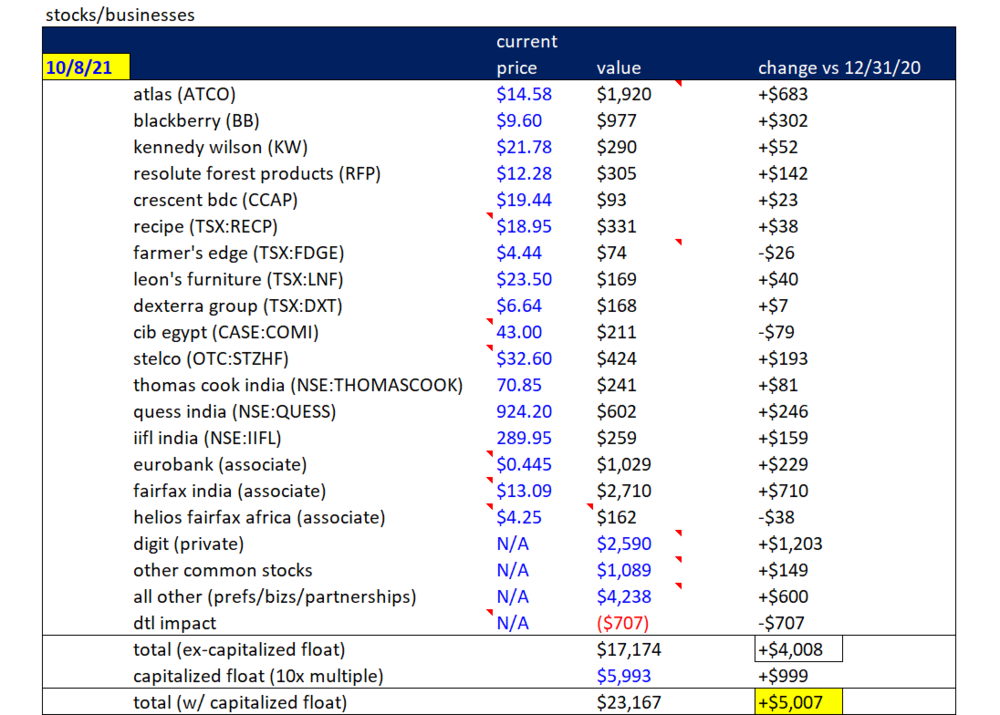This screenshot has height=715, width=1000.
Task: Select the quess india price 924.20
Action: click(x=524, y=411)
